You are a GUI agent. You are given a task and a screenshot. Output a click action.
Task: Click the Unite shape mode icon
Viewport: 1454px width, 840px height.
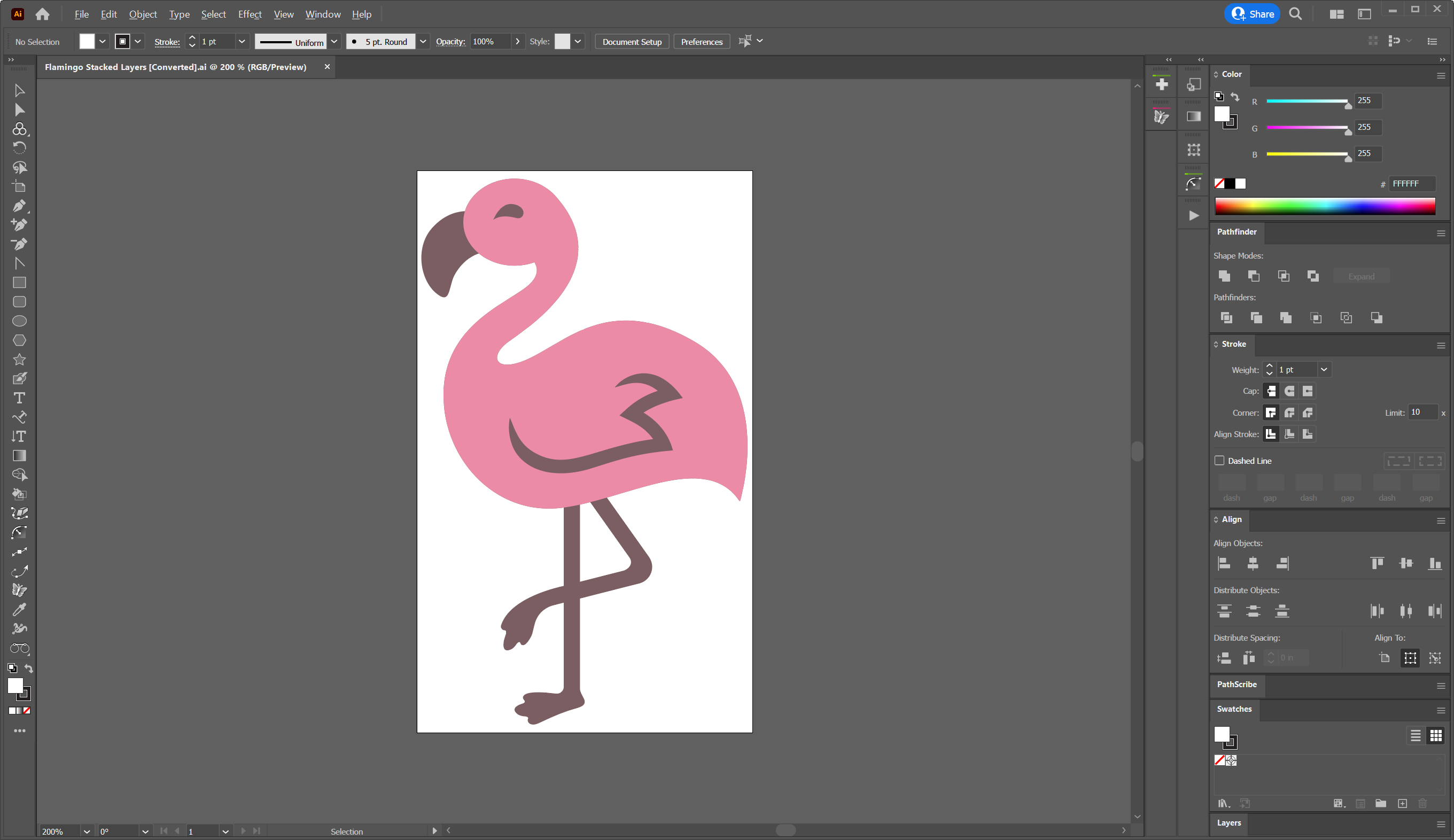coord(1224,276)
